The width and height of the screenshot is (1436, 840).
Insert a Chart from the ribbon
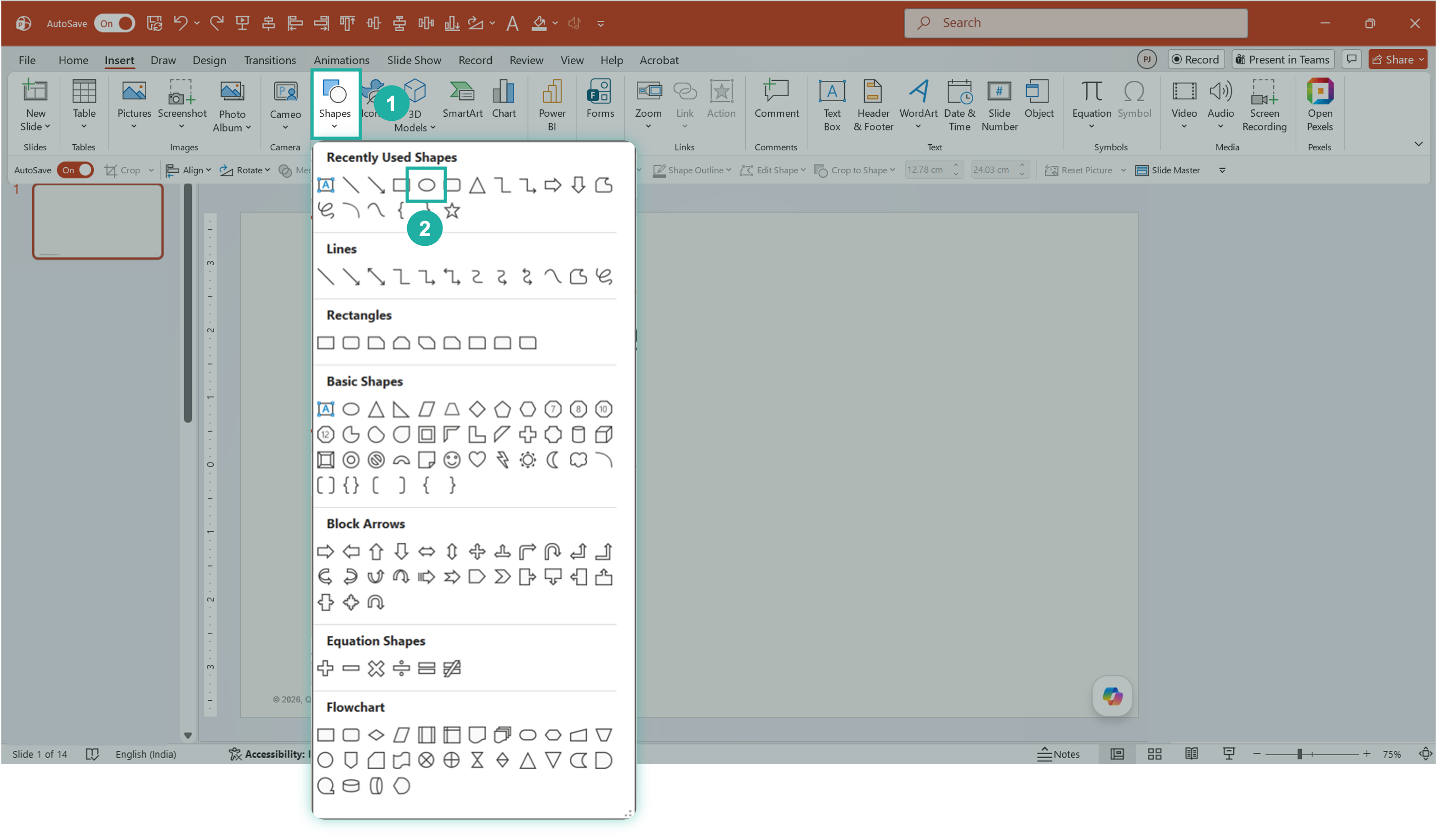point(504,100)
